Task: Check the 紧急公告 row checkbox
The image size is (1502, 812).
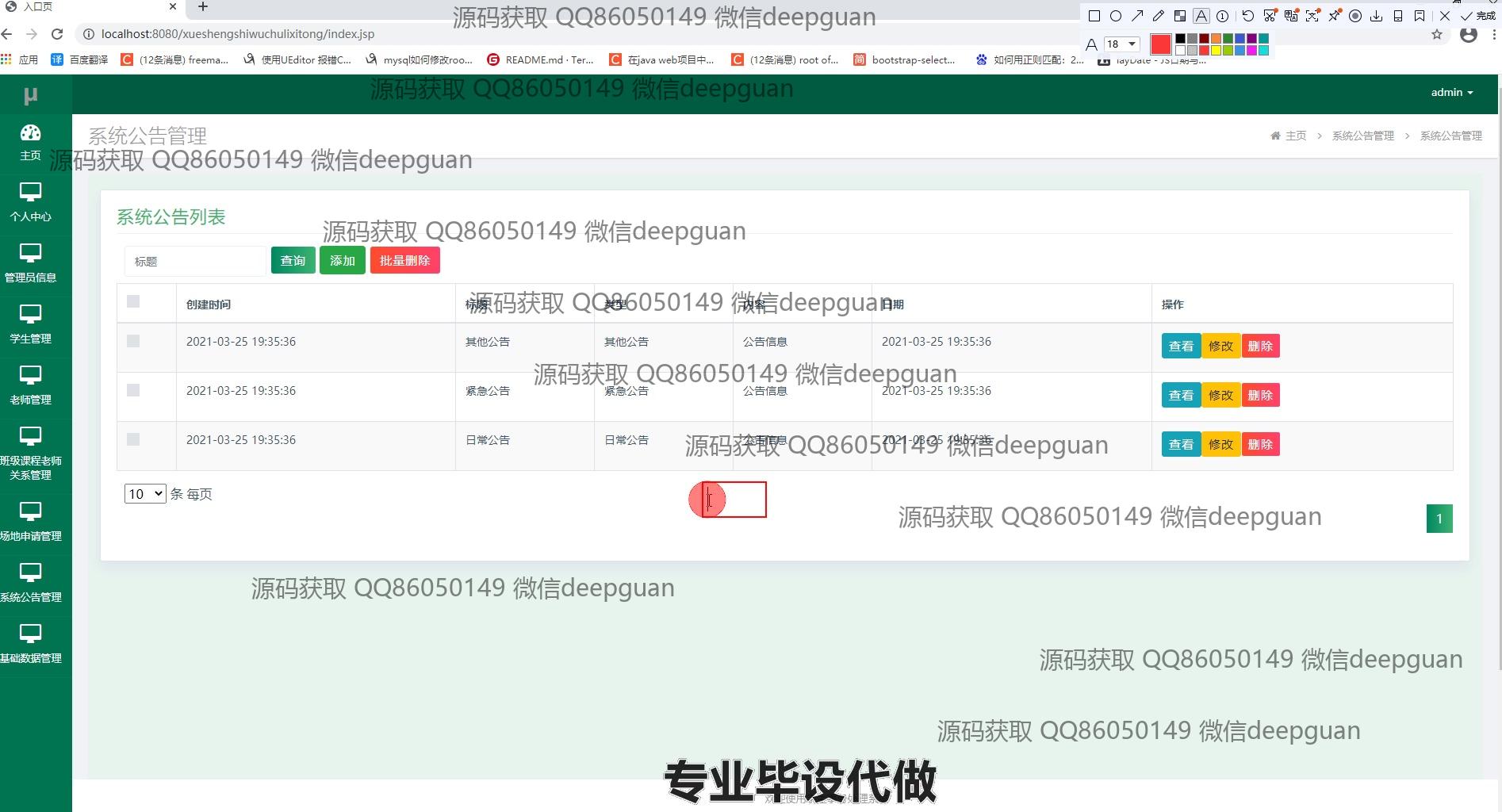Action: coord(133,390)
